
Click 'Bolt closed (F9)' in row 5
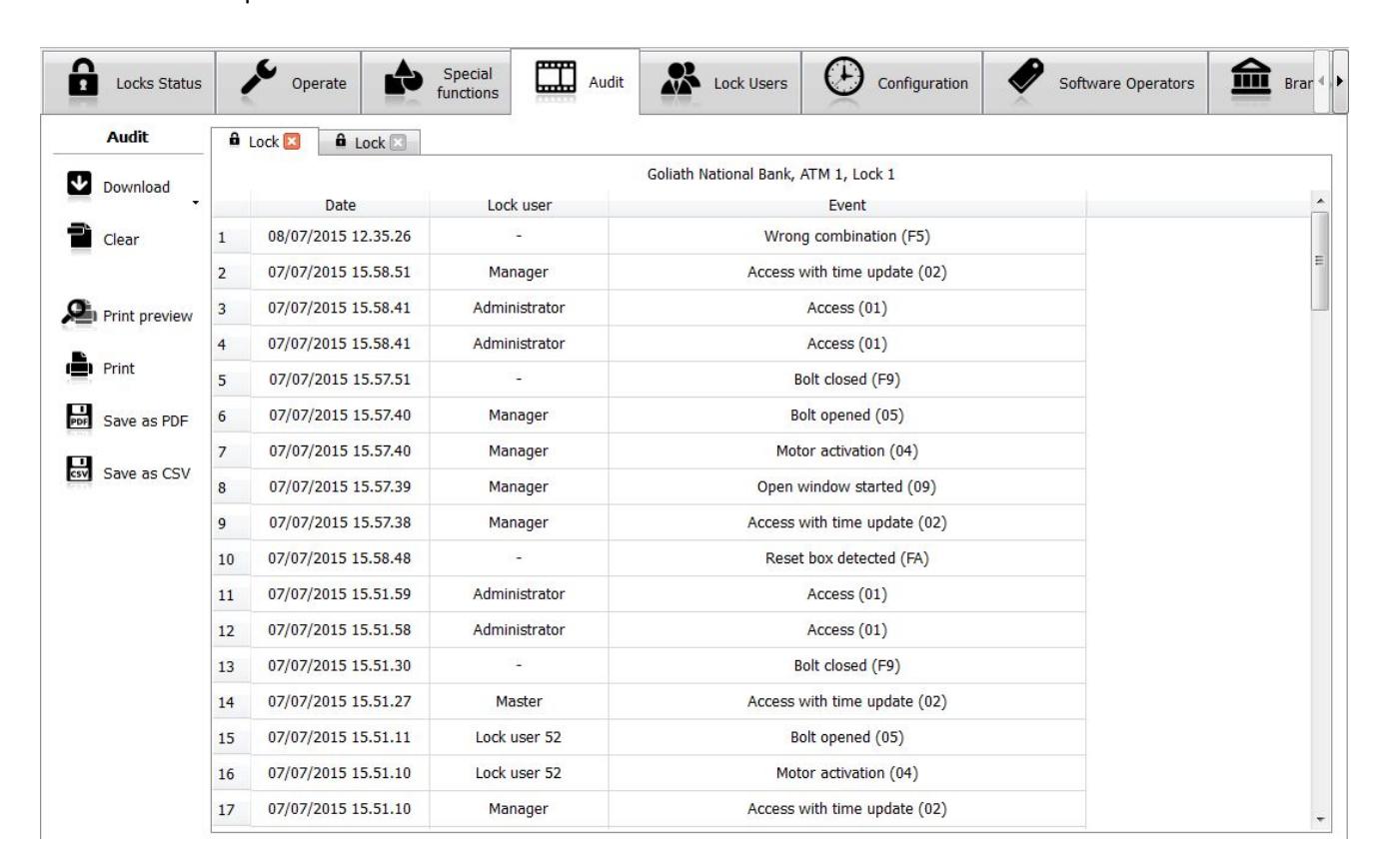[847, 380]
